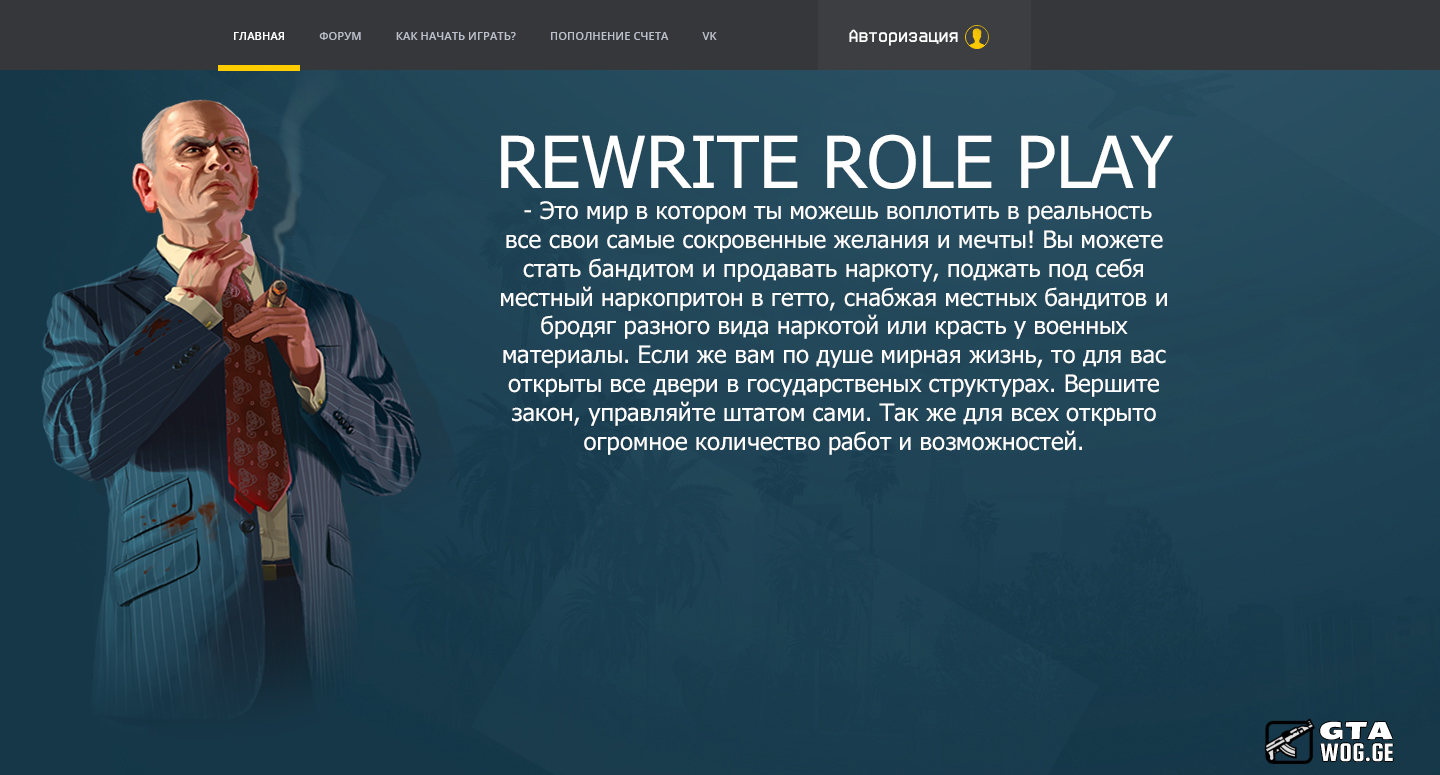Click the GTA text in the logo
Viewport: 1440px width, 775px height.
[x=1355, y=731]
